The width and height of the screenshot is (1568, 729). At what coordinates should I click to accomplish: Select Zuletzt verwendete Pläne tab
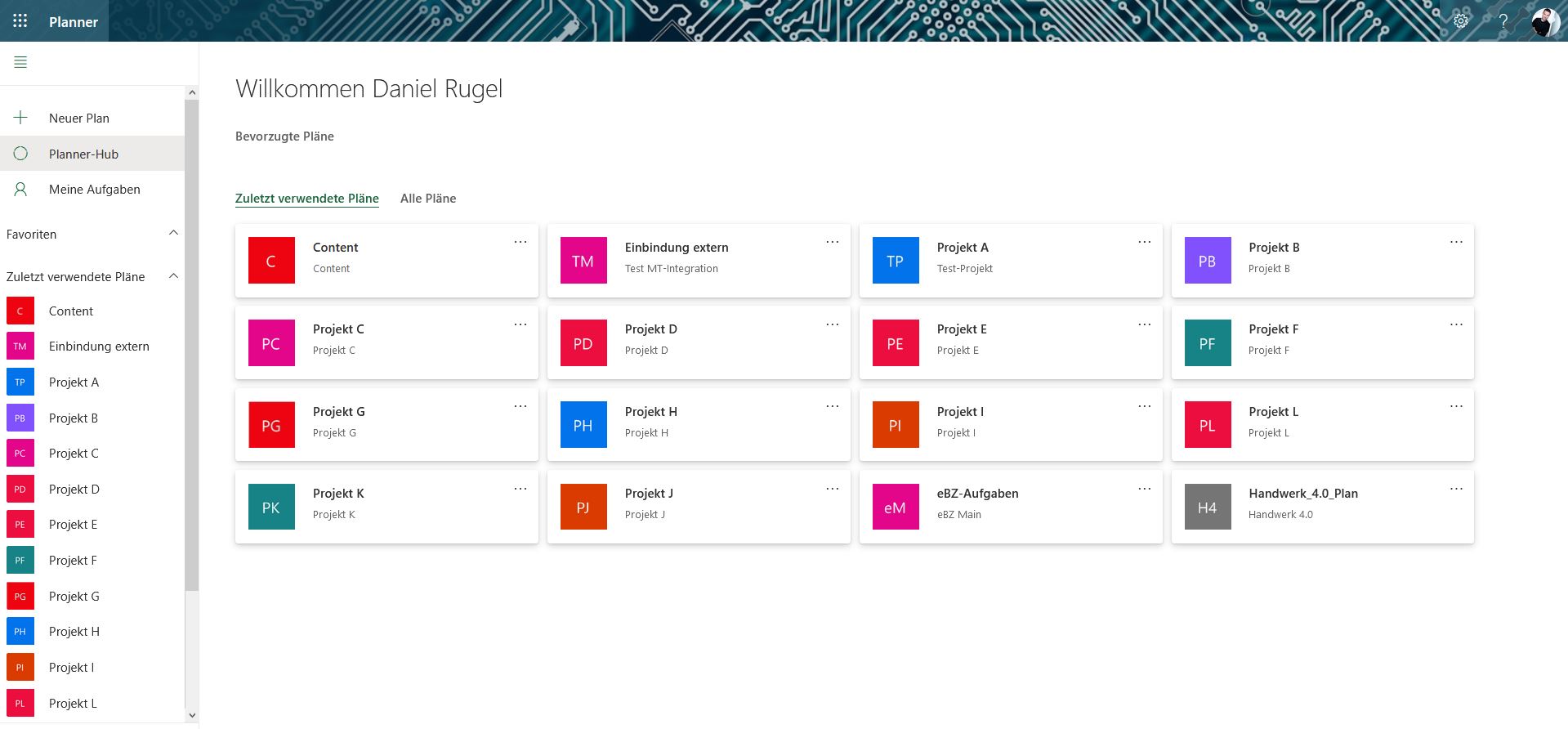coord(307,198)
